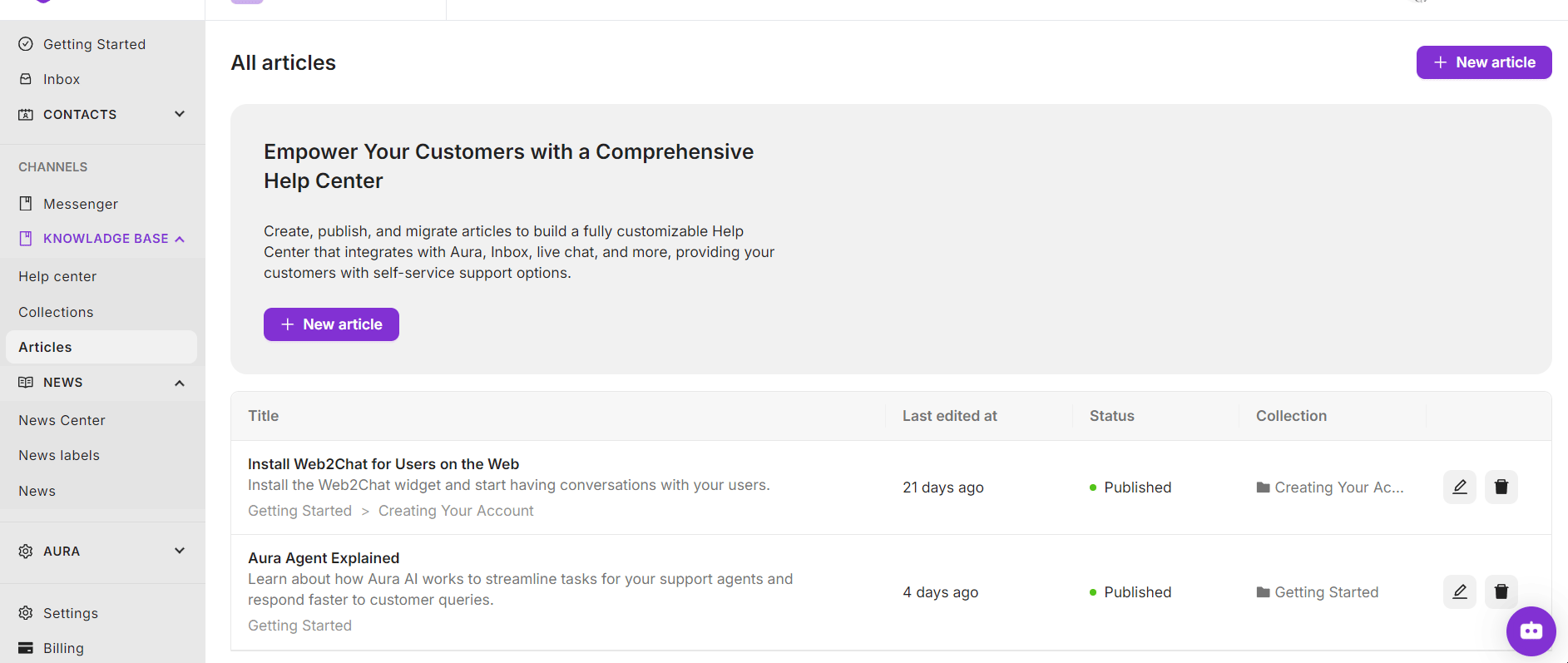This screenshot has width=1568, height=663.
Task: Click the Getting Started checkmark icon
Action: click(x=26, y=44)
